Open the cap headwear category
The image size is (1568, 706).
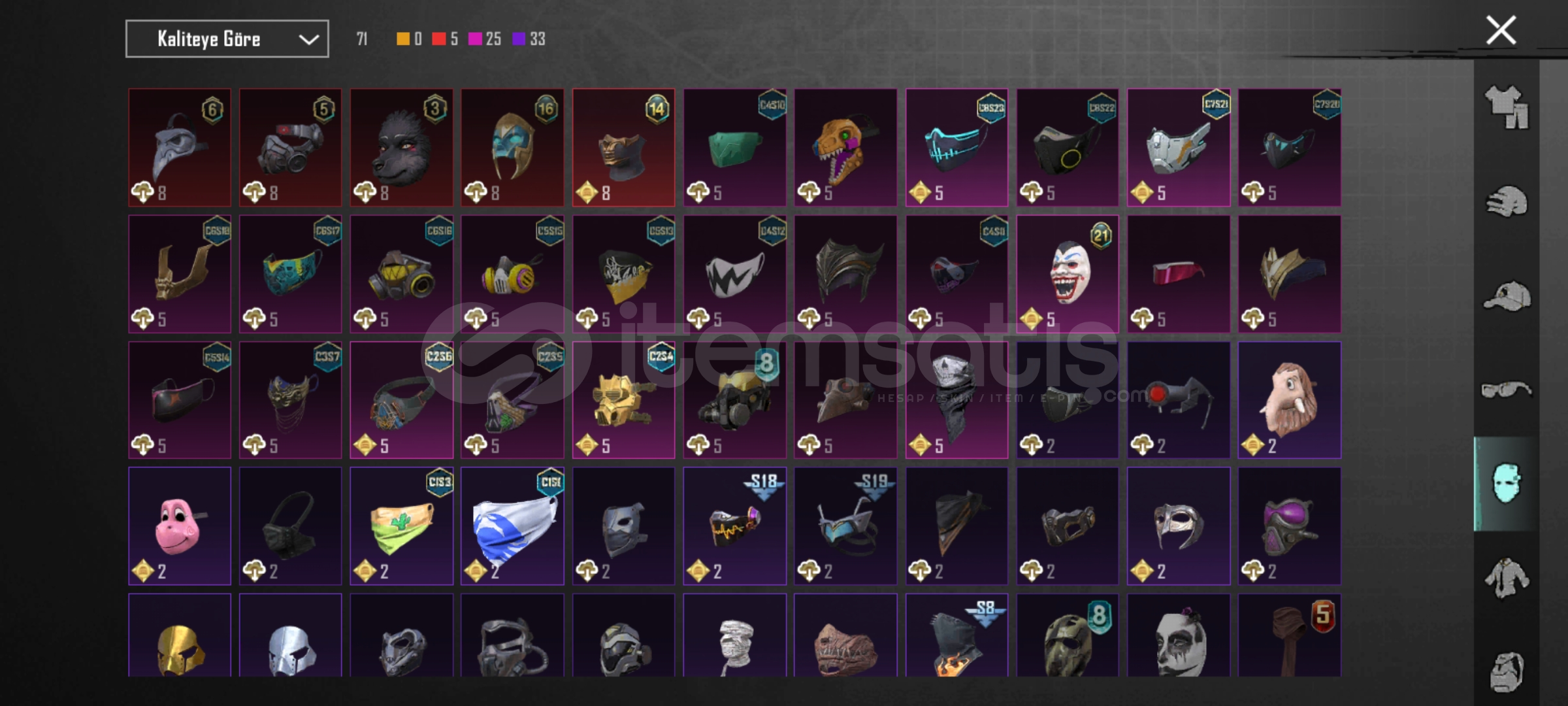point(1507,295)
